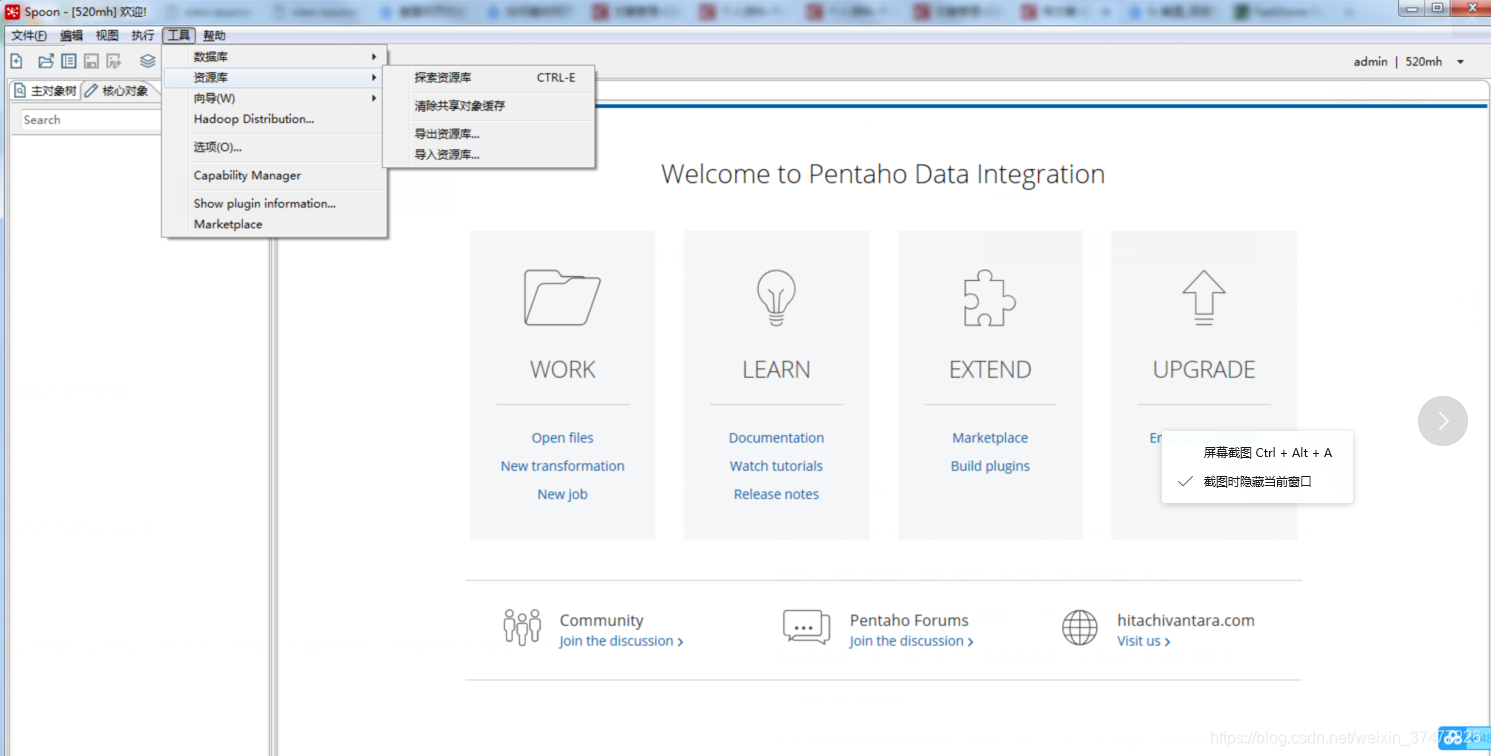Open 选项(O)... menu entry
This screenshot has width=1491, height=756.
coord(275,147)
